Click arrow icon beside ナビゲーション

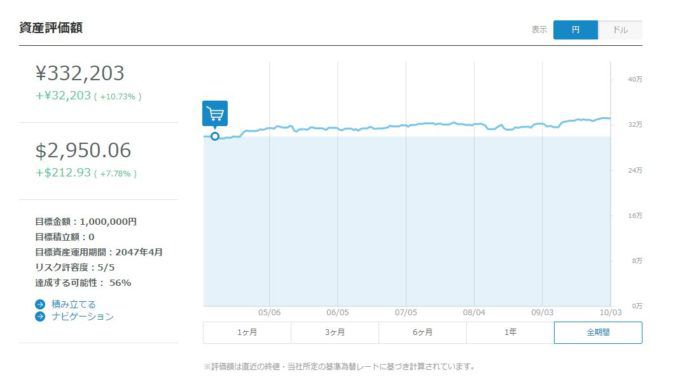click(x=40, y=316)
